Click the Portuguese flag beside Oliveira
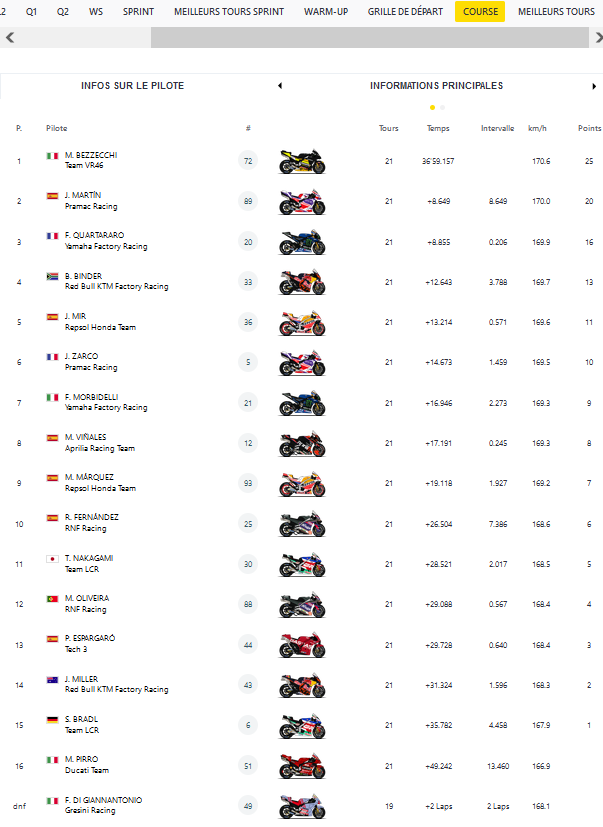The image size is (603, 827). click(x=53, y=598)
